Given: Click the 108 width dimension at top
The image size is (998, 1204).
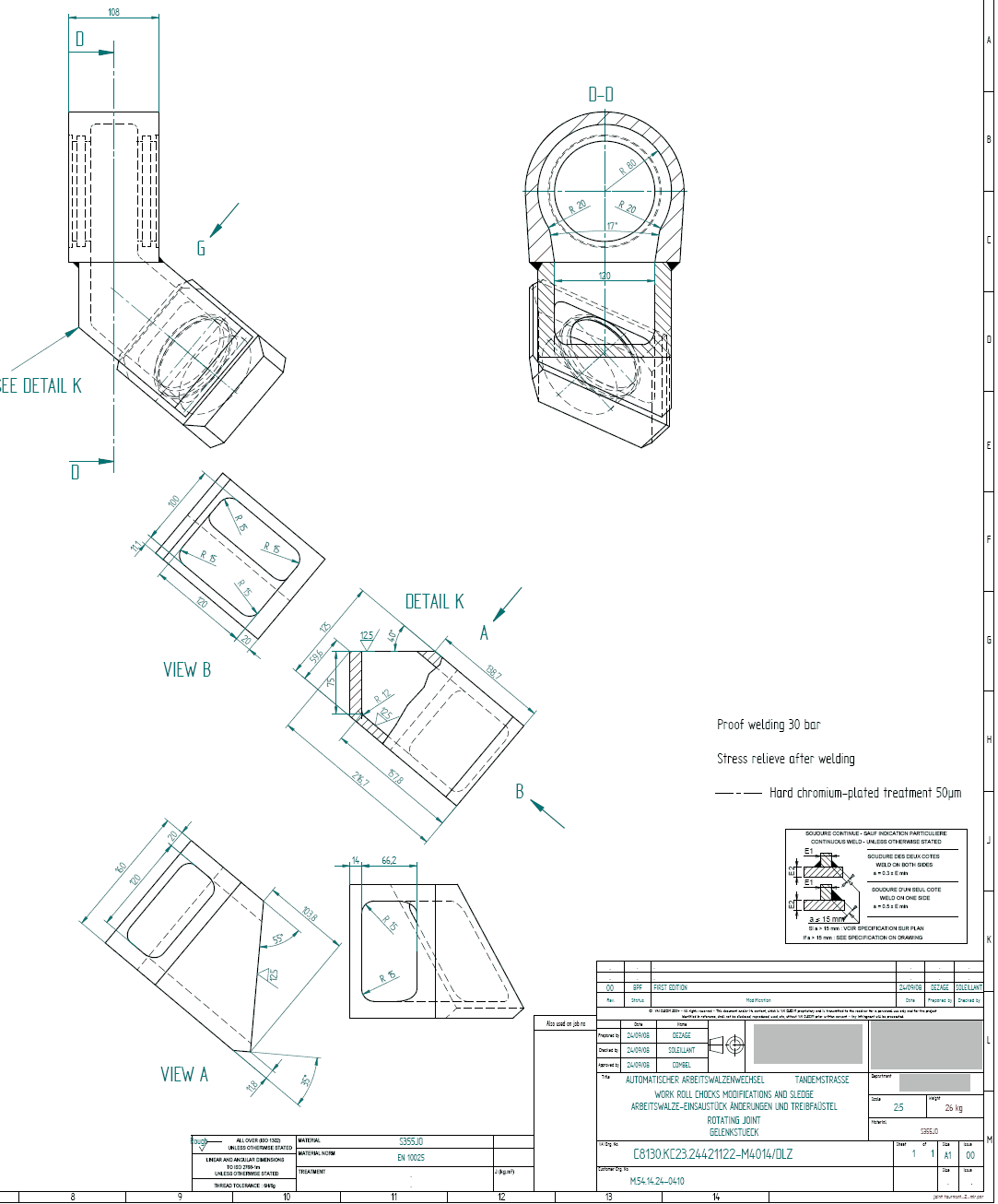Looking at the screenshot, I should [x=114, y=13].
